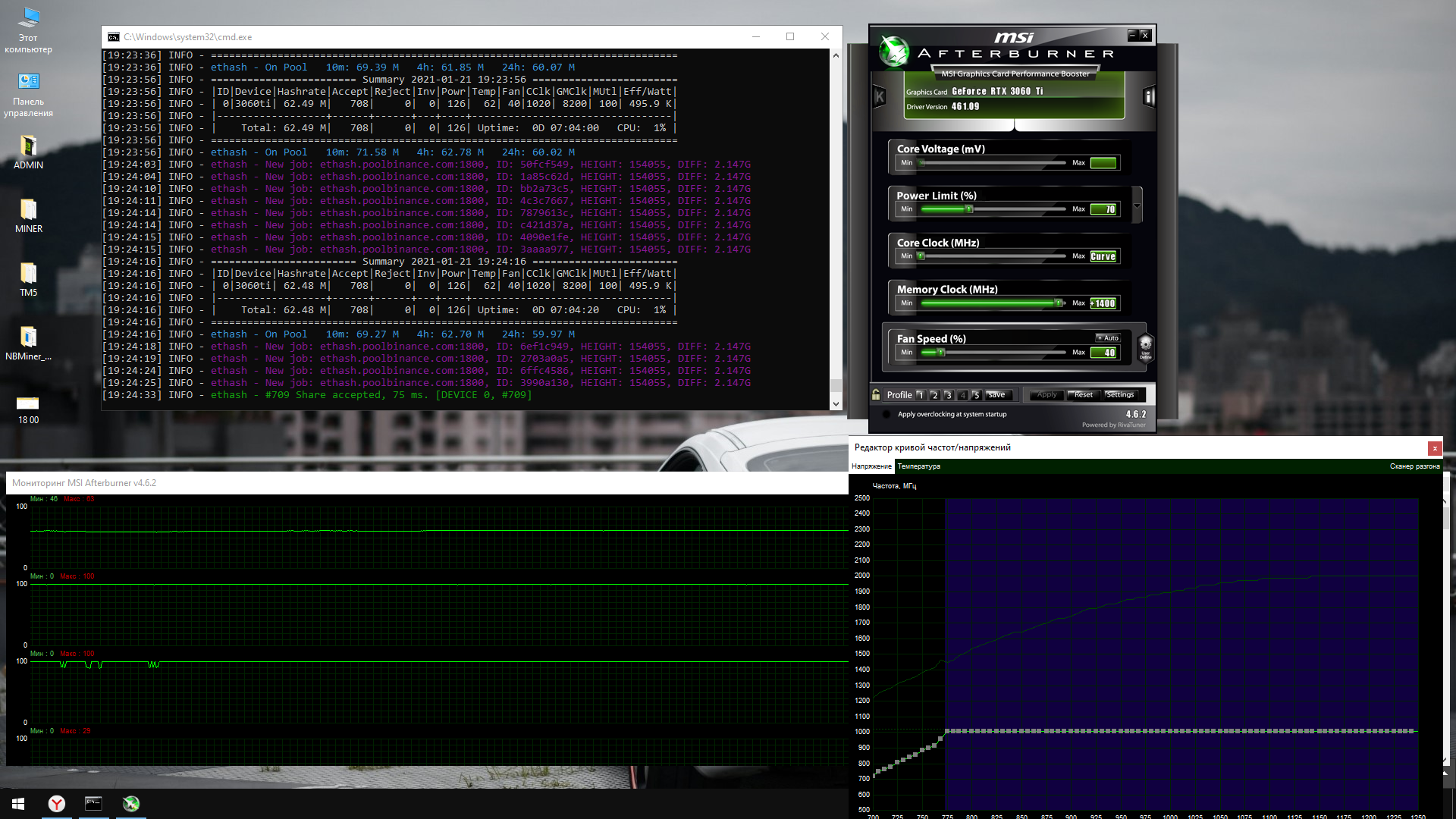The width and height of the screenshot is (1456, 819).
Task: Click the Summary 2021-01-21 19:24:16 header
Action: coord(444,262)
